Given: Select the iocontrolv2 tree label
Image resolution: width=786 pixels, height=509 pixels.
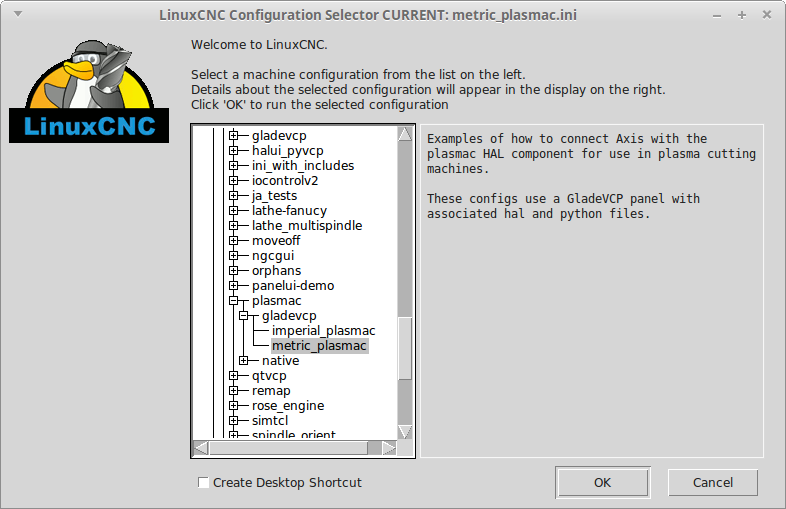Looking at the screenshot, I should coord(285,181).
